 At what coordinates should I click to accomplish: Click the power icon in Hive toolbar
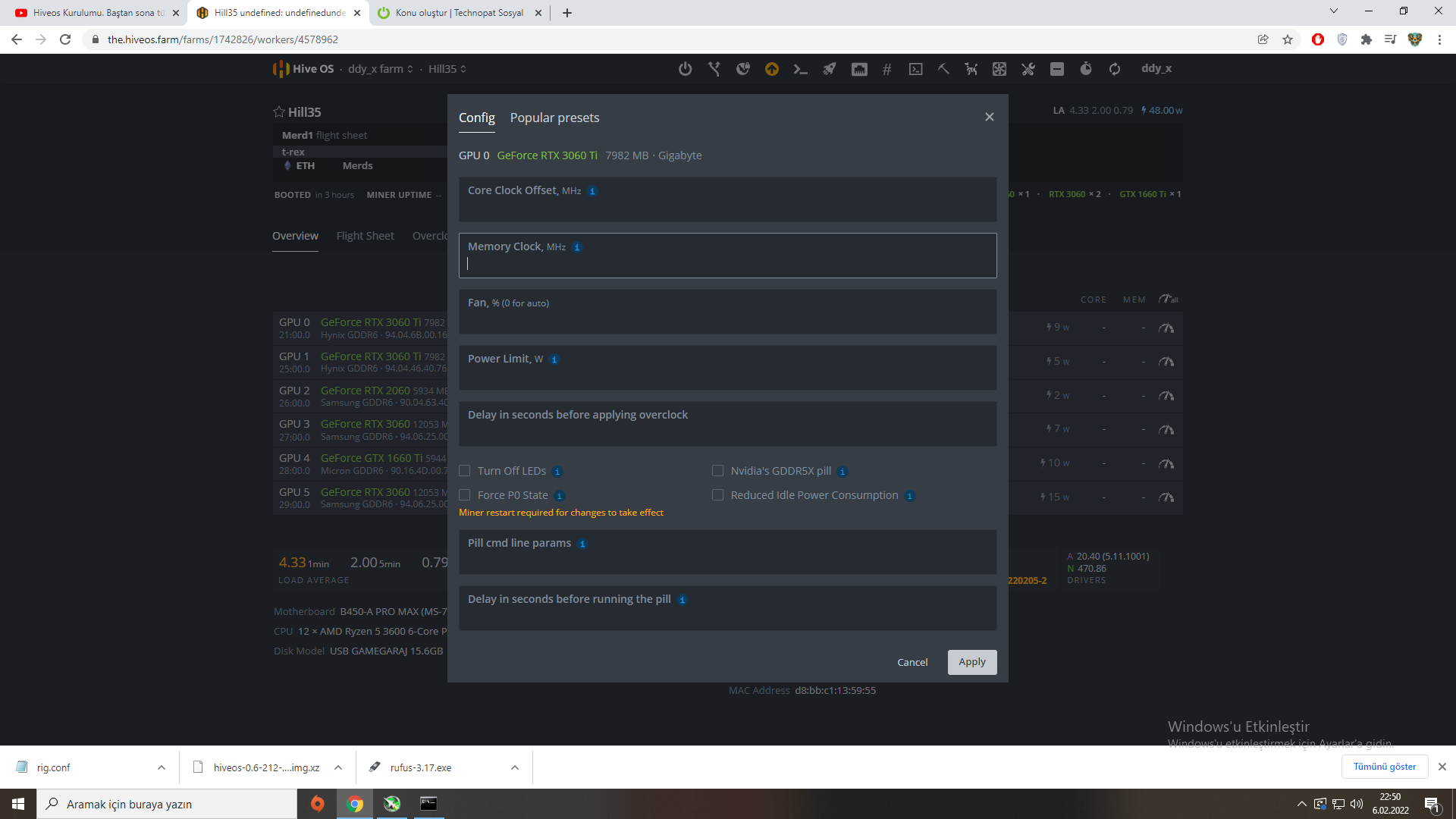pyautogui.click(x=685, y=69)
